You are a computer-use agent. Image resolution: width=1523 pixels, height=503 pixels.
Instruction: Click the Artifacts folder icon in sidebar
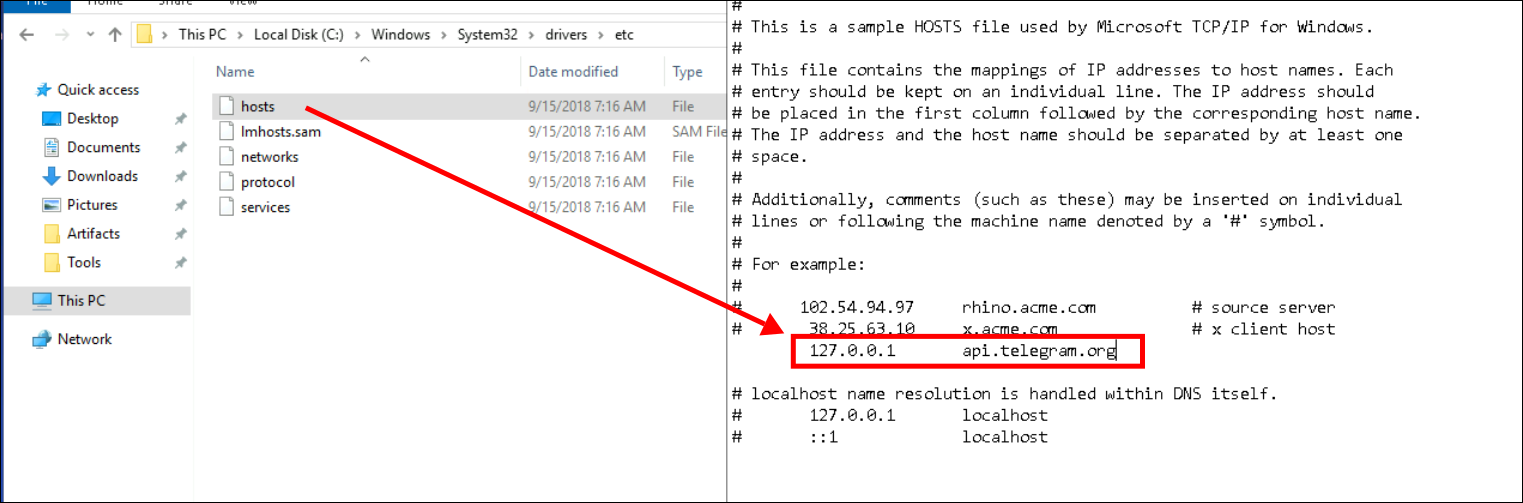tap(52, 234)
